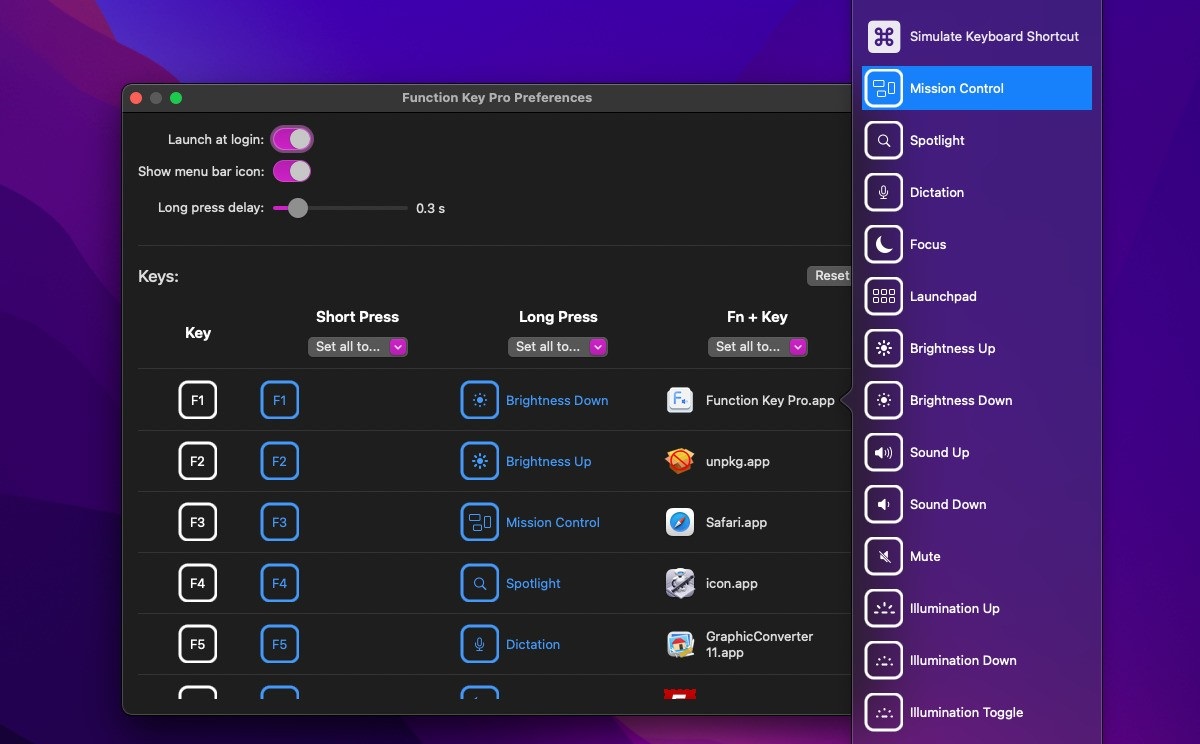Change F2 long press action Brightness Up
The image size is (1200, 744).
(526, 461)
